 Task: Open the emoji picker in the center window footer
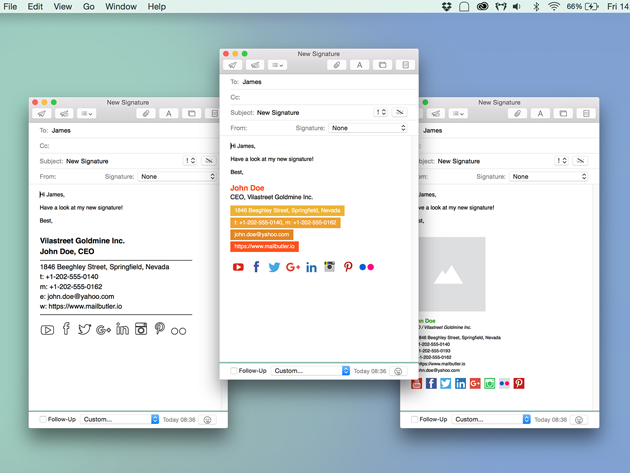click(x=398, y=371)
